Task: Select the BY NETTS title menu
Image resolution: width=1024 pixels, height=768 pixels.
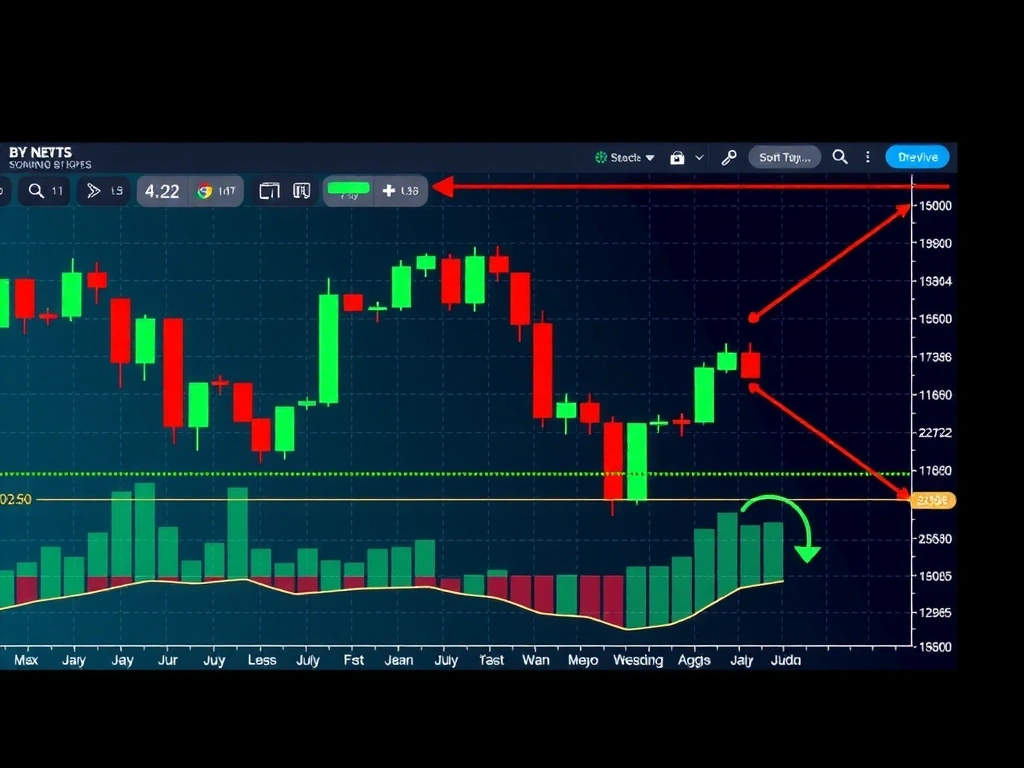Action: (40, 152)
